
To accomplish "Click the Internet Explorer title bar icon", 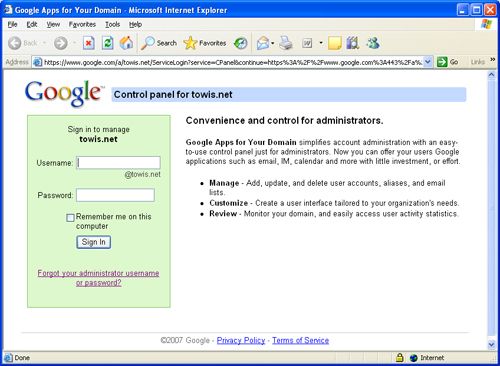I will click(8, 10).
